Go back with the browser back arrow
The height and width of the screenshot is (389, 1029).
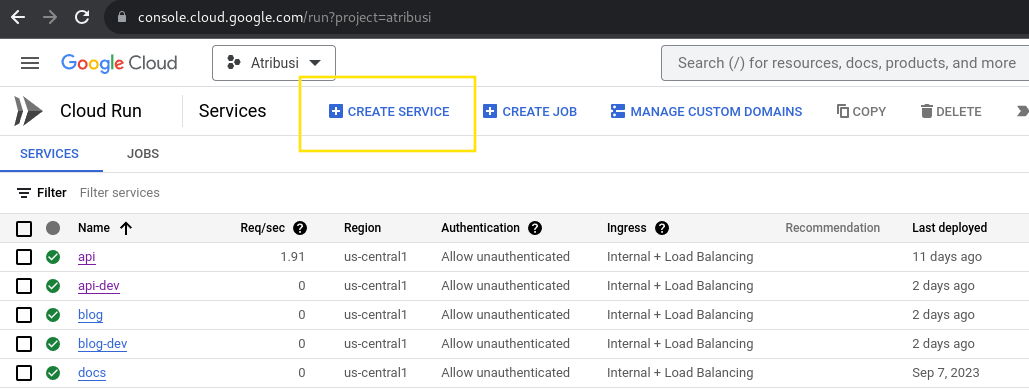point(18,17)
